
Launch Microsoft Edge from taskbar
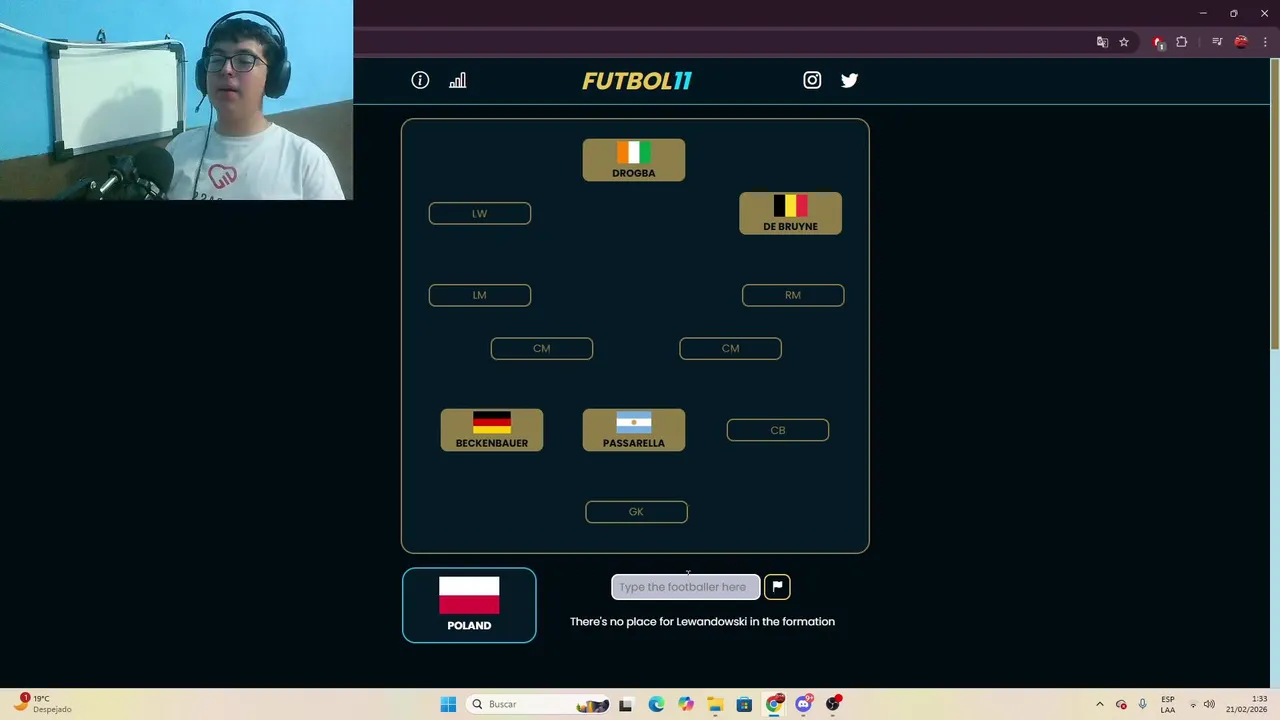656,704
